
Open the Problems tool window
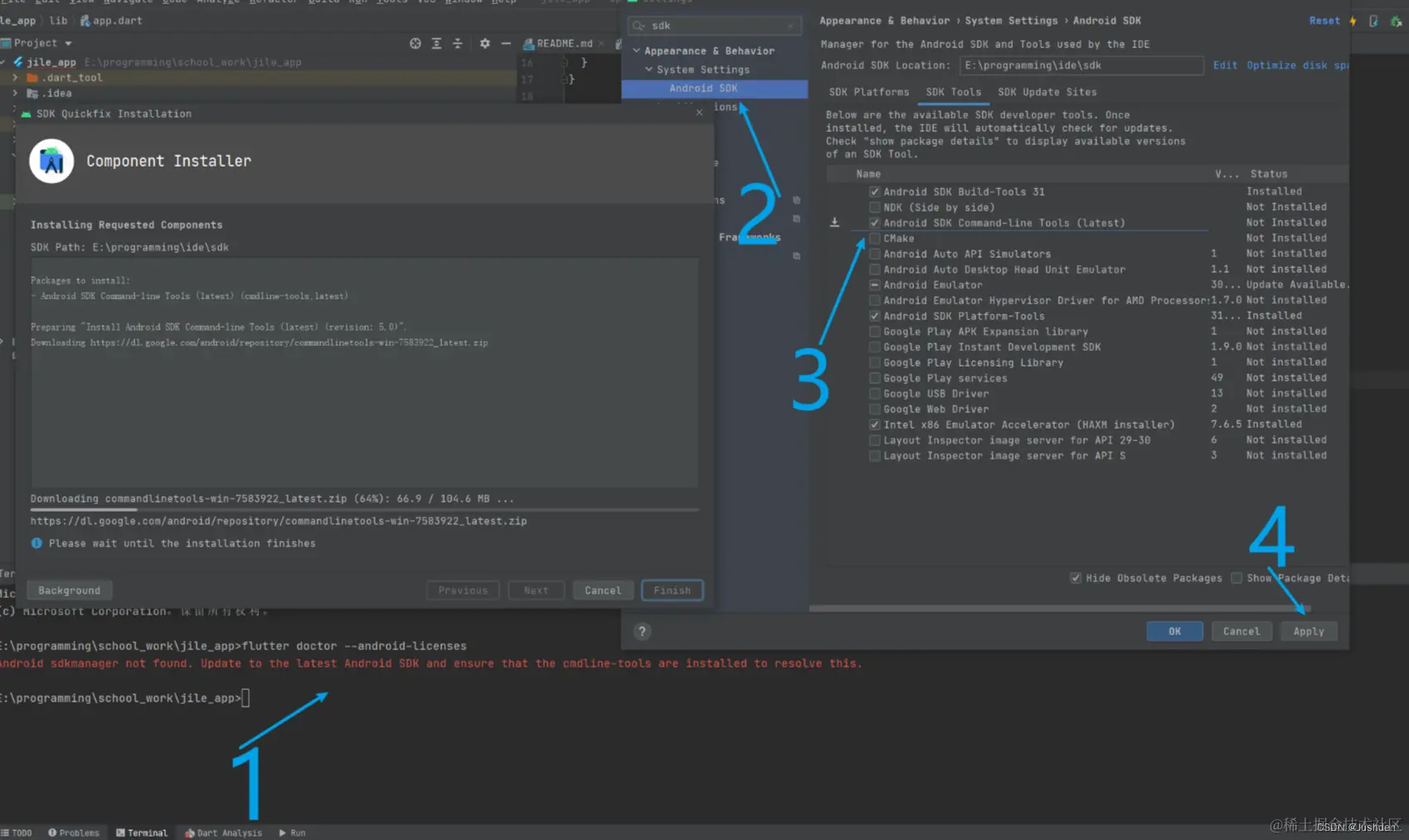coord(74,833)
